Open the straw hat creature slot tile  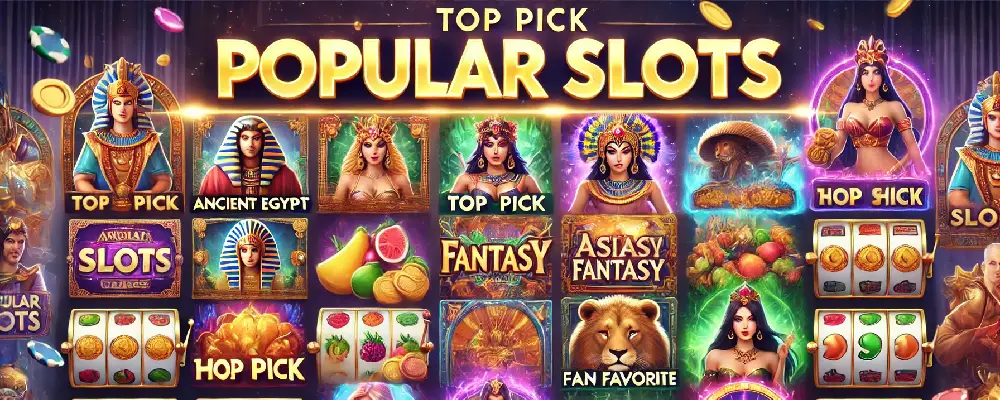click(742, 165)
